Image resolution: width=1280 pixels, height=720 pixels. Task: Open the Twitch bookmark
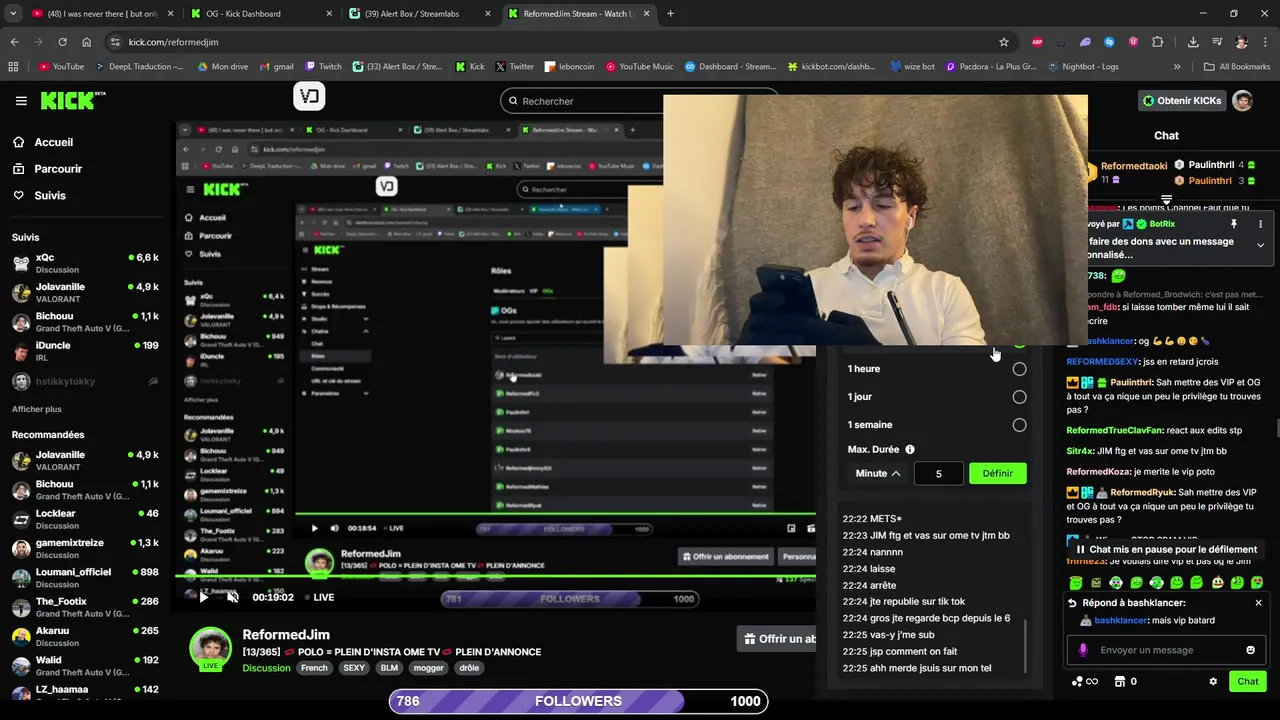click(x=323, y=67)
